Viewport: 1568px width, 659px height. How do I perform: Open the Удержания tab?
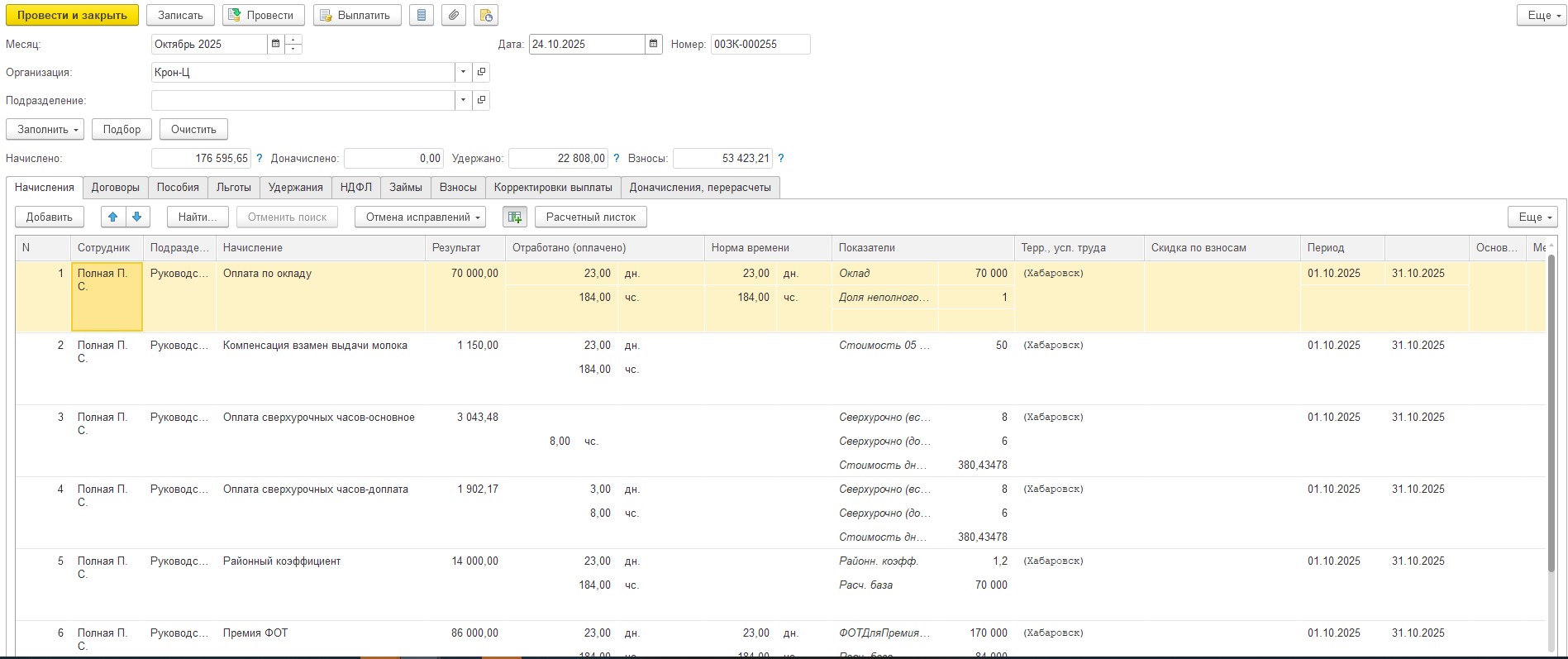(x=295, y=188)
